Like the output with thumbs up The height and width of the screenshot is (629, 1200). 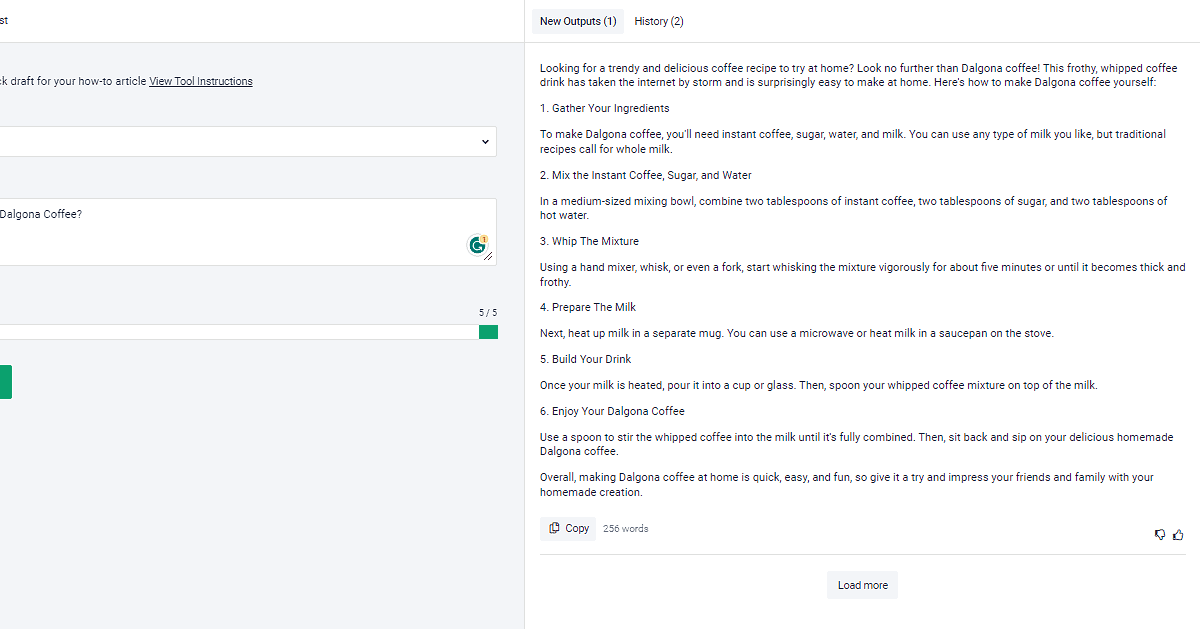[x=1178, y=535]
